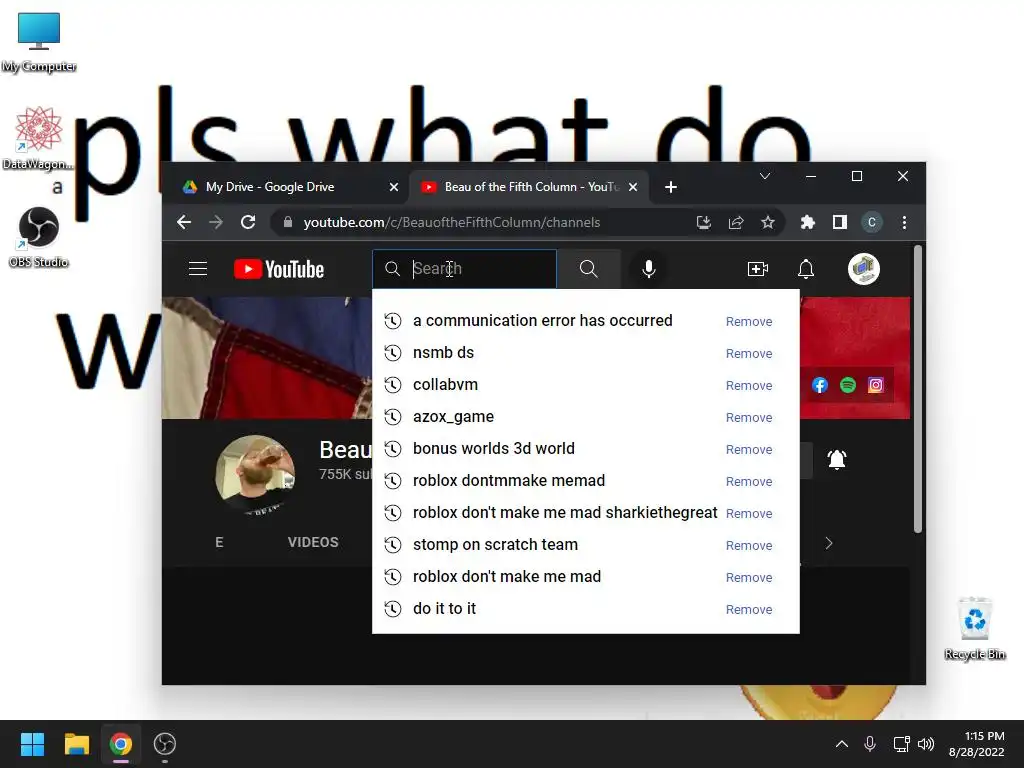Bookmark this tab with star icon
This screenshot has height=768, width=1024.
pyautogui.click(x=768, y=222)
